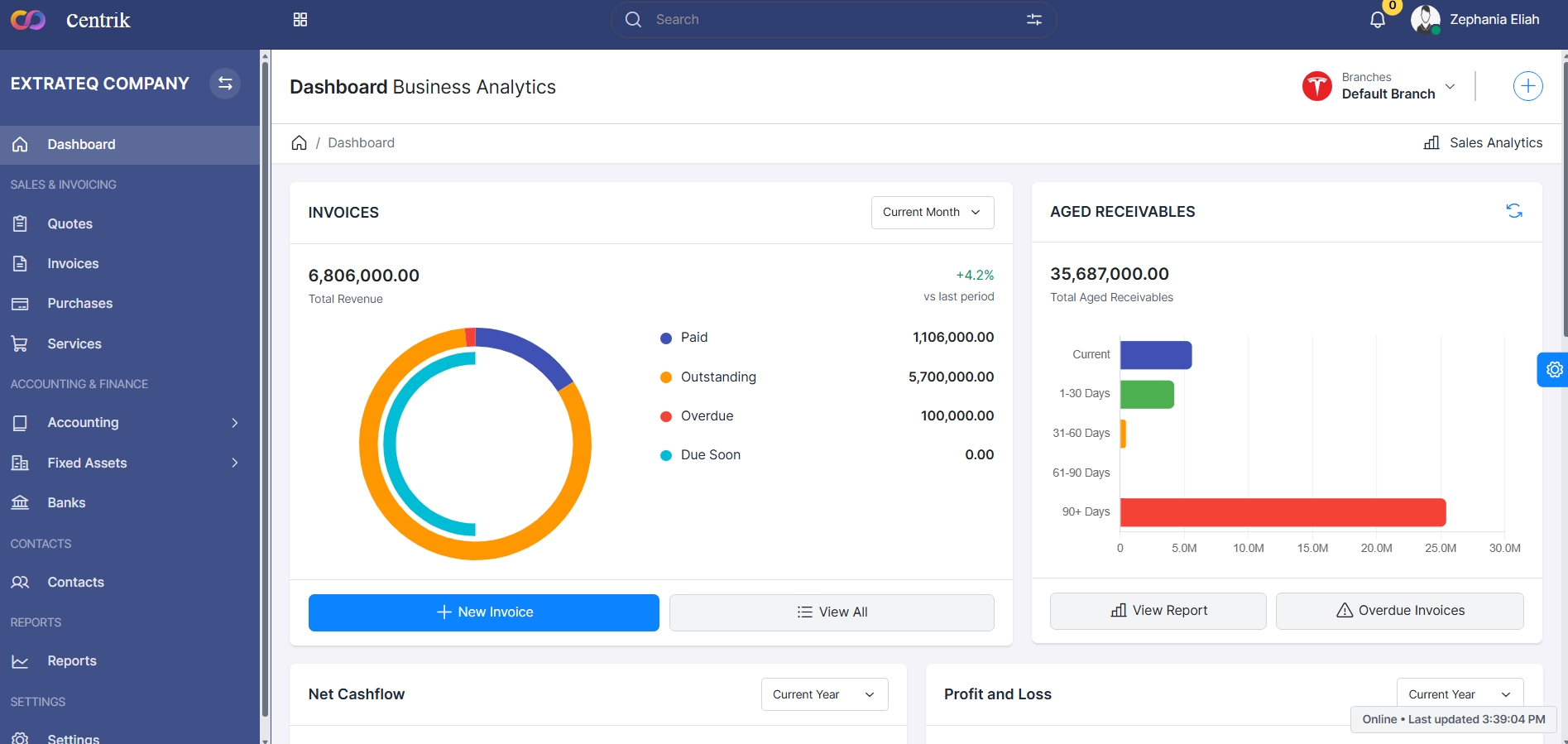Click the New Invoice button
Viewport: 1568px width, 744px height.
click(483, 612)
